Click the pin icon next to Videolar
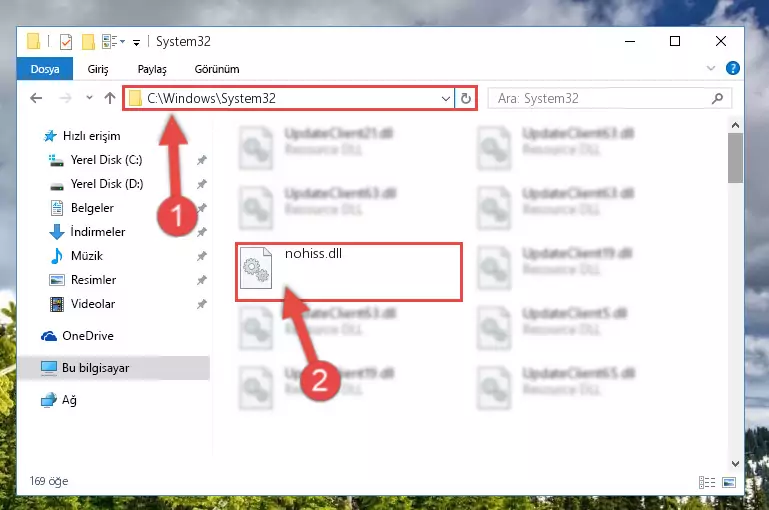This screenshot has height=510, width=769. pos(202,304)
